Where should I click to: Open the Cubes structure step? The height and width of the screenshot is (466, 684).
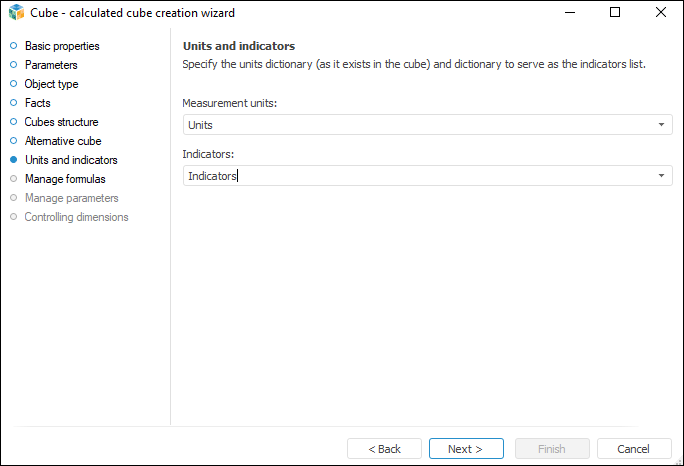point(61,122)
